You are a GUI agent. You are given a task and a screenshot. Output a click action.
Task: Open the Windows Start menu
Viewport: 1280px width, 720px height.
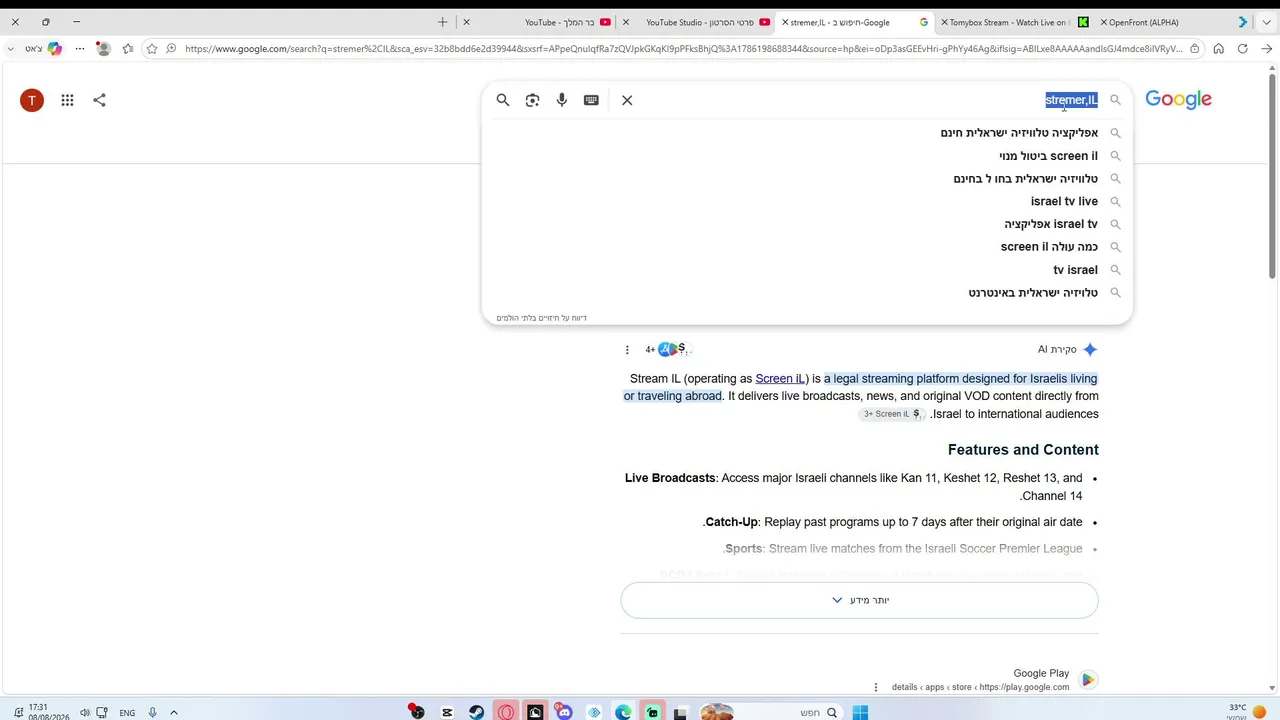860,712
